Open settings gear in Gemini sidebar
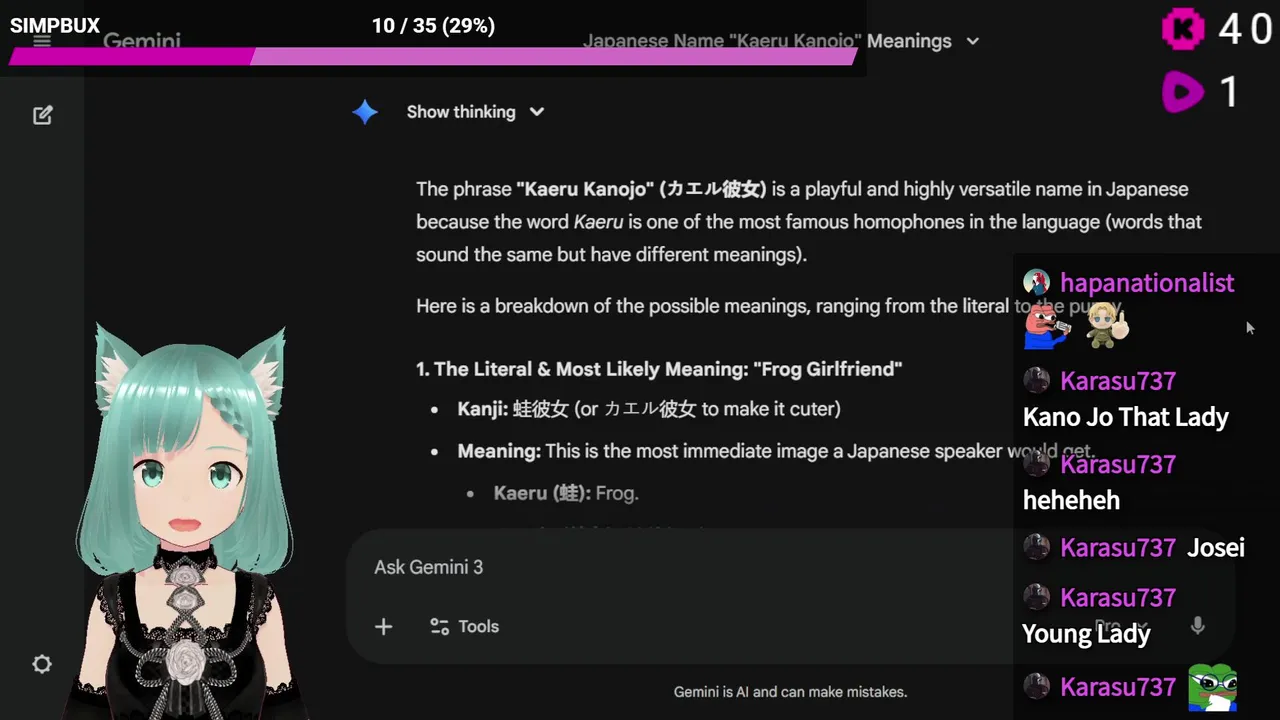The width and height of the screenshot is (1280, 720). click(42, 664)
